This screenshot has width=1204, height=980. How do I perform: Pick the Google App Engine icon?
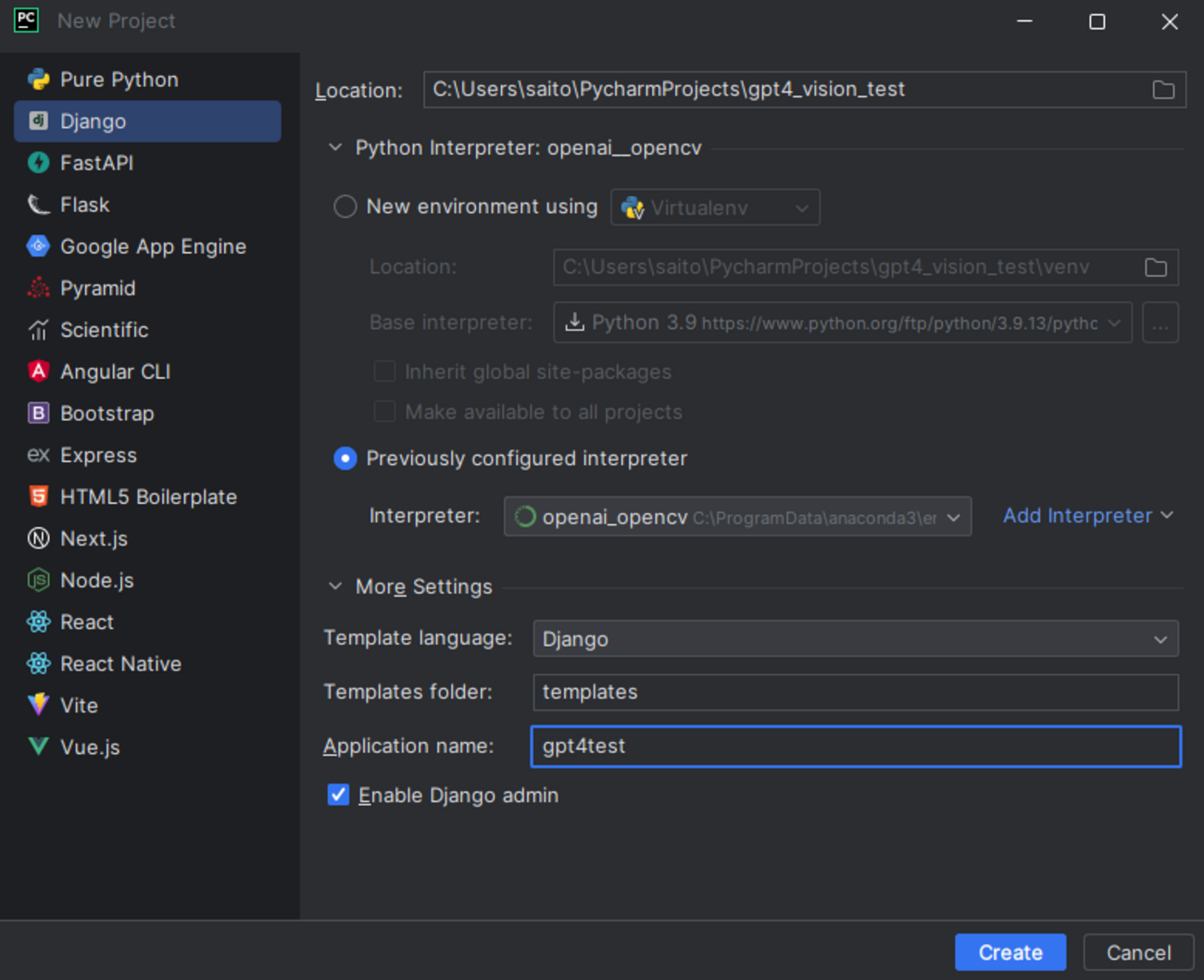pos(38,246)
